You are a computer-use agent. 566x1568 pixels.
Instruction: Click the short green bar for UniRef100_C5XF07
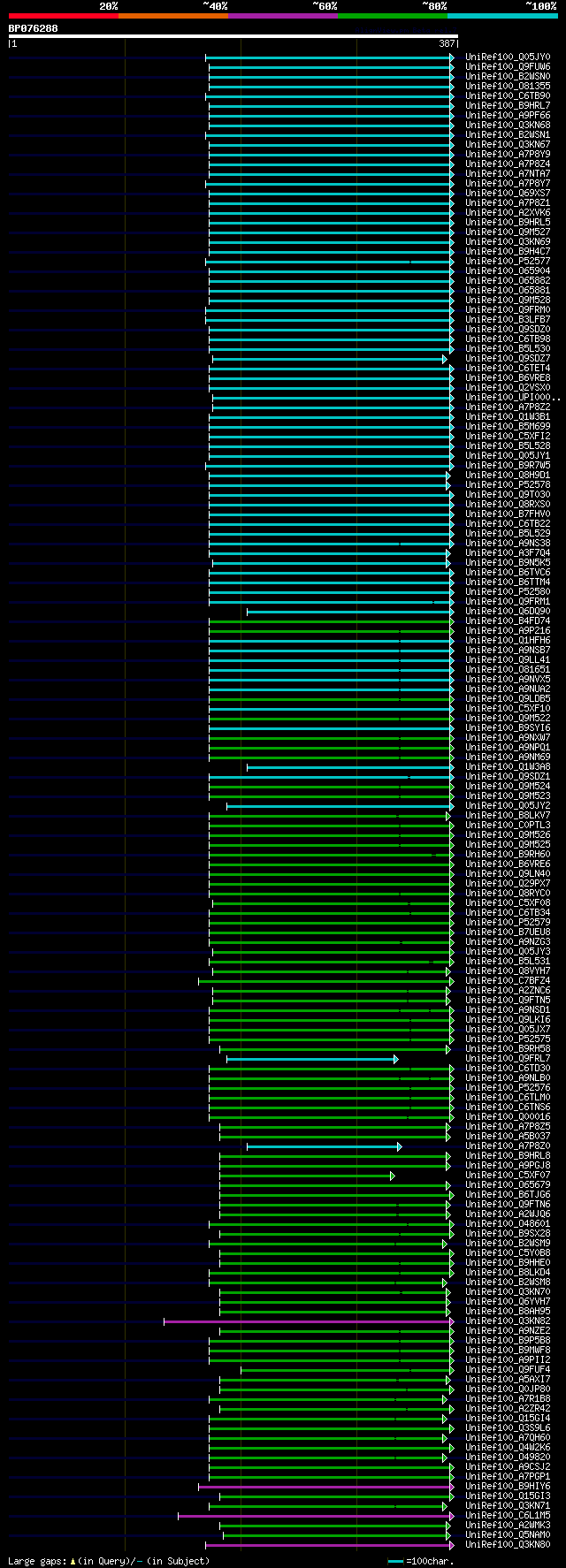pyautogui.click(x=307, y=1176)
